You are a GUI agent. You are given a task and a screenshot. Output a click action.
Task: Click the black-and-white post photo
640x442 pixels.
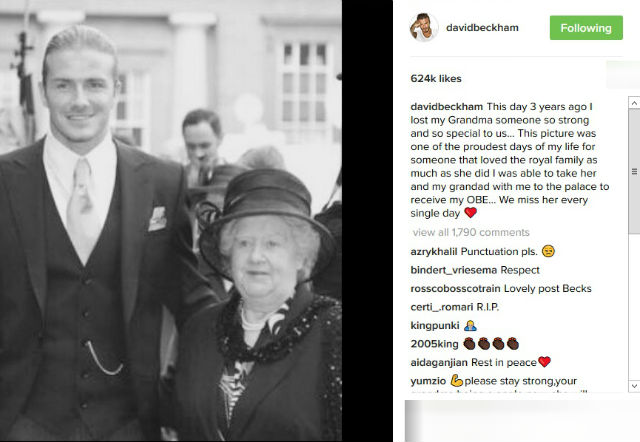pyautogui.click(x=171, y=221)
